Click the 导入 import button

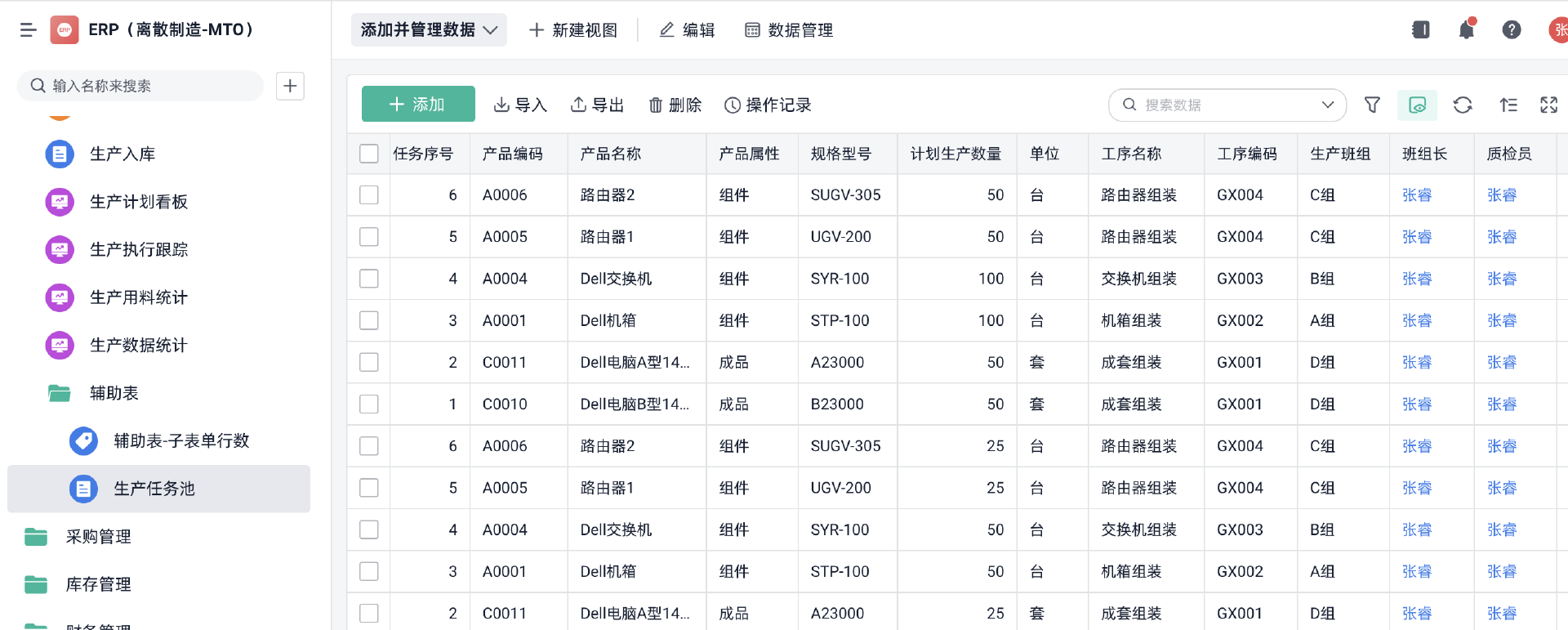[x=520, y=105]
